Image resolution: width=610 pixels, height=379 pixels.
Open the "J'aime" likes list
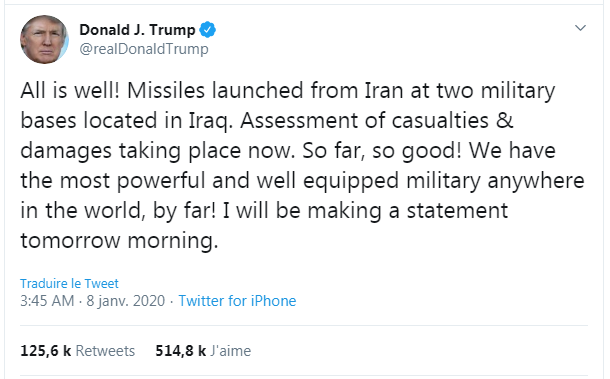pyautogui.click(x=231, y=351)
